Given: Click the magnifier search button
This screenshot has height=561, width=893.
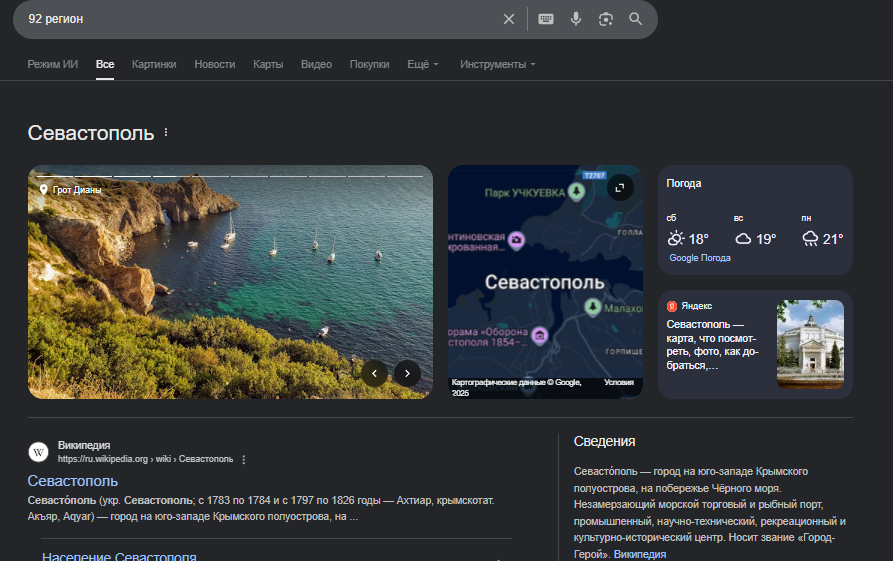Looking at the screenshot, I should pos(636,19).
